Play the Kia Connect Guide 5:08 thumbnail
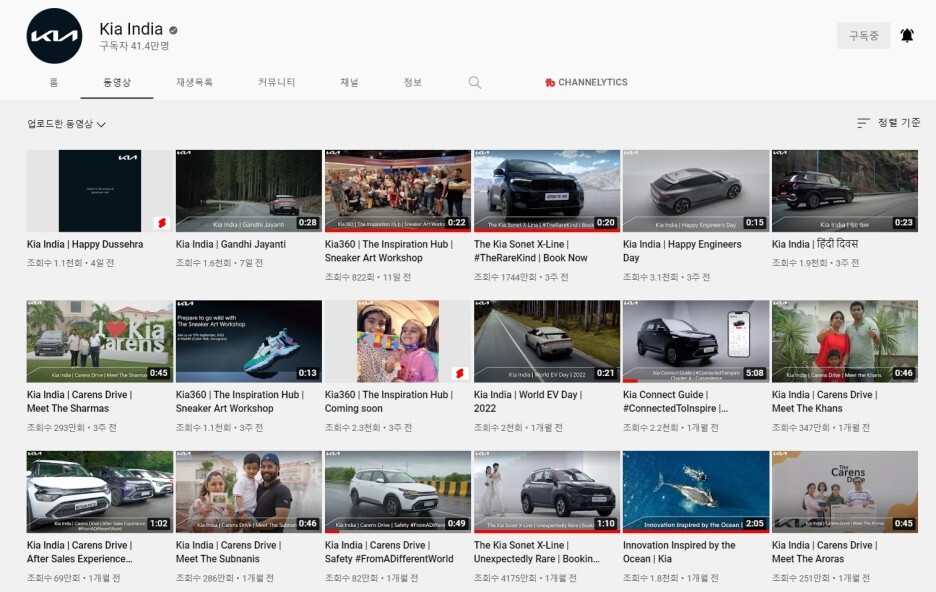Viewport: 936px width, 592px height. click(696, 341)
